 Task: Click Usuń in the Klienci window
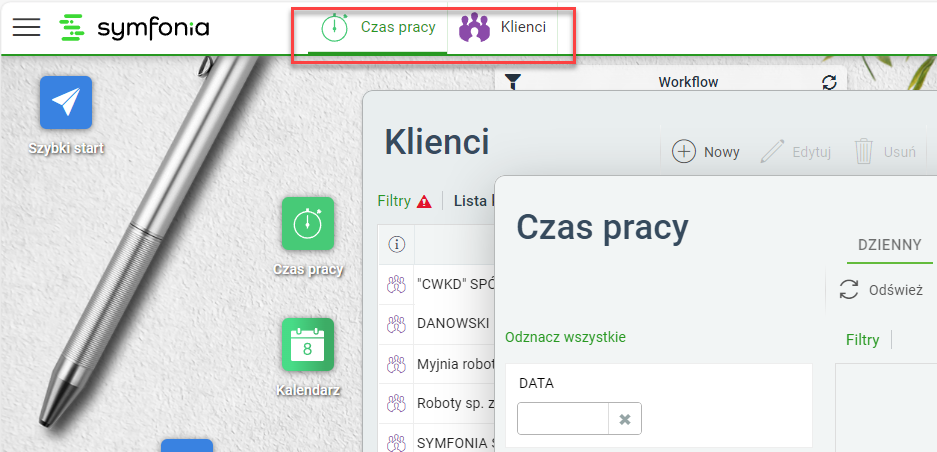pos(885,152)
